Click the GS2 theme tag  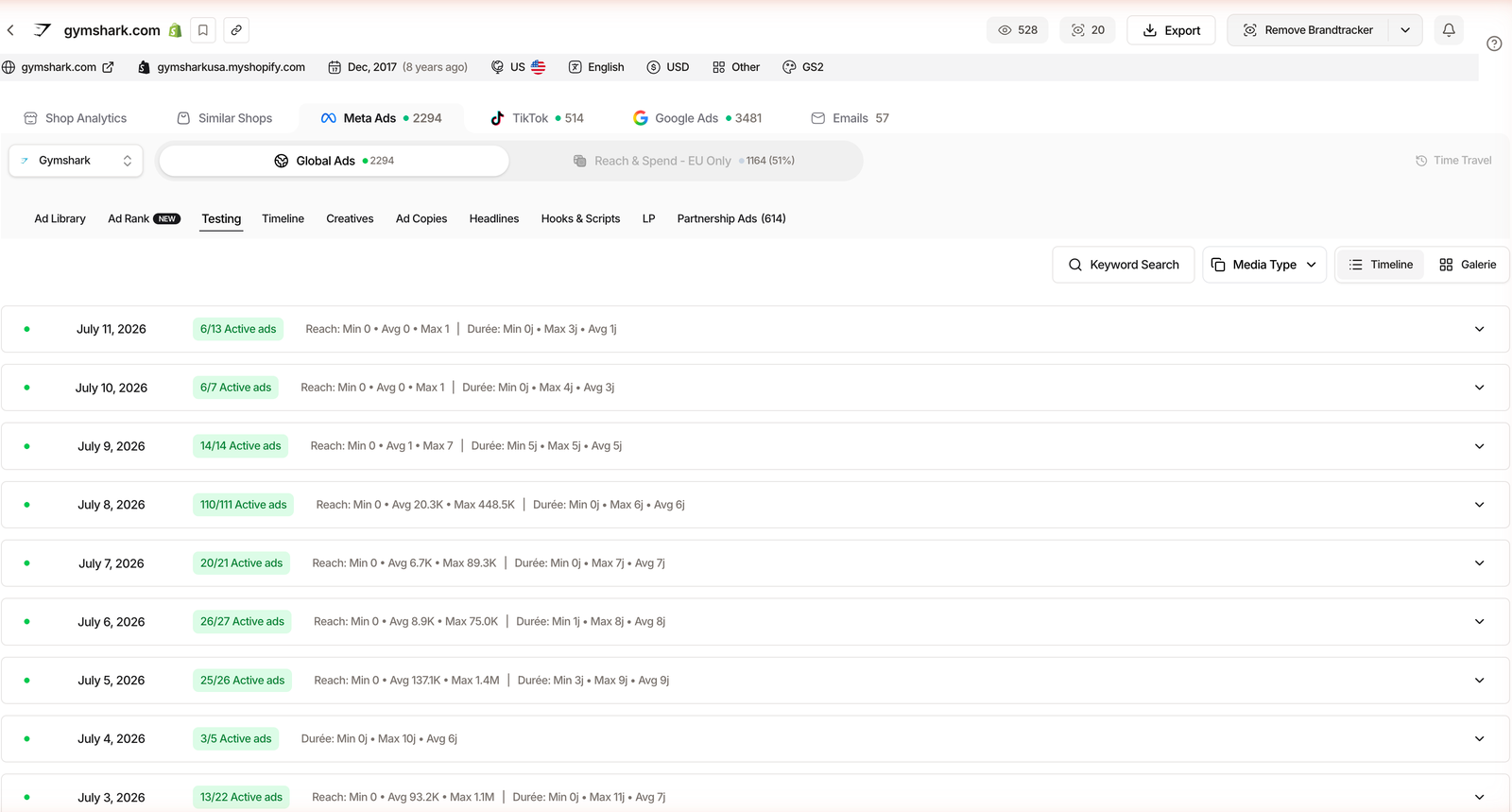pos(803,67)
